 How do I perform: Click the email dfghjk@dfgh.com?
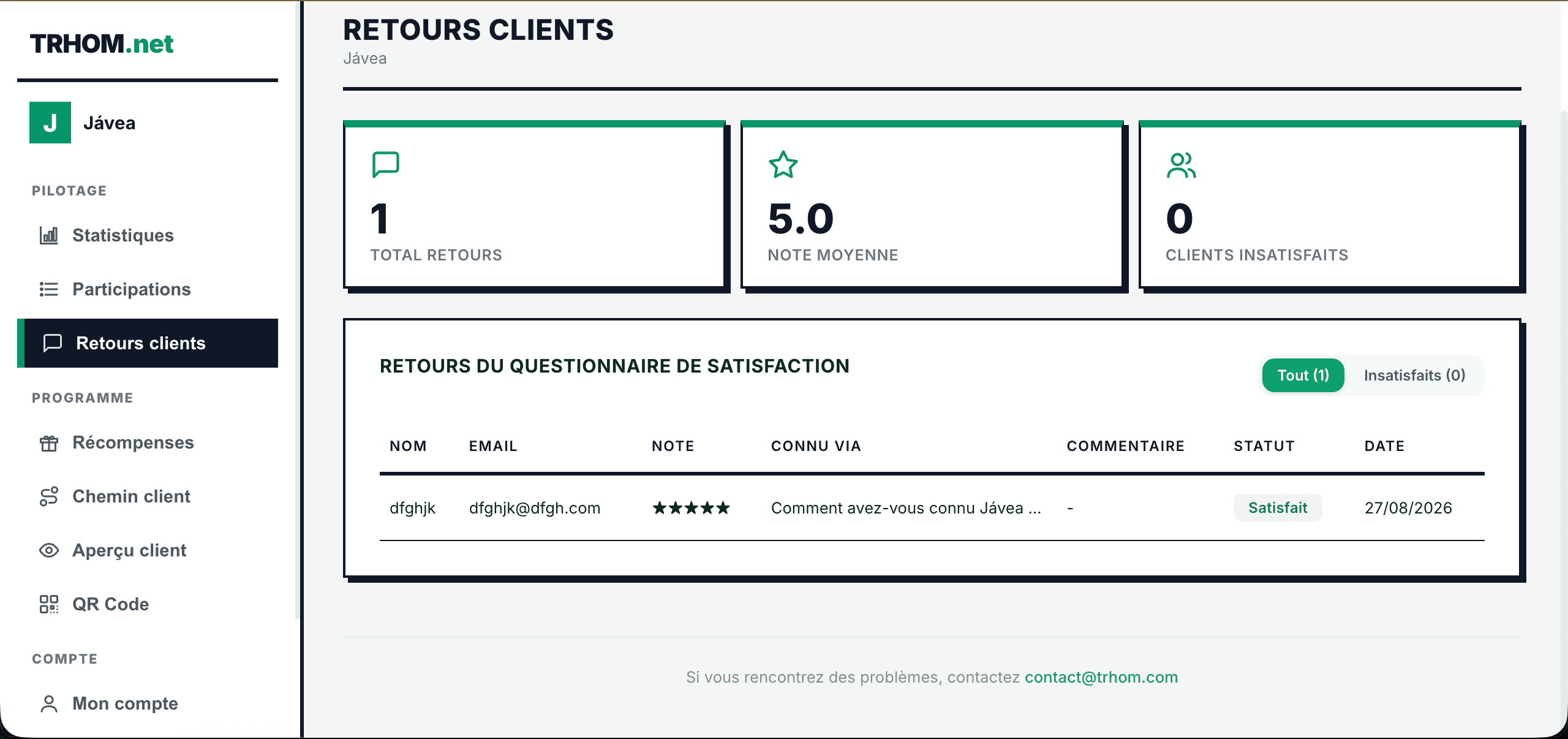(535, 508)
